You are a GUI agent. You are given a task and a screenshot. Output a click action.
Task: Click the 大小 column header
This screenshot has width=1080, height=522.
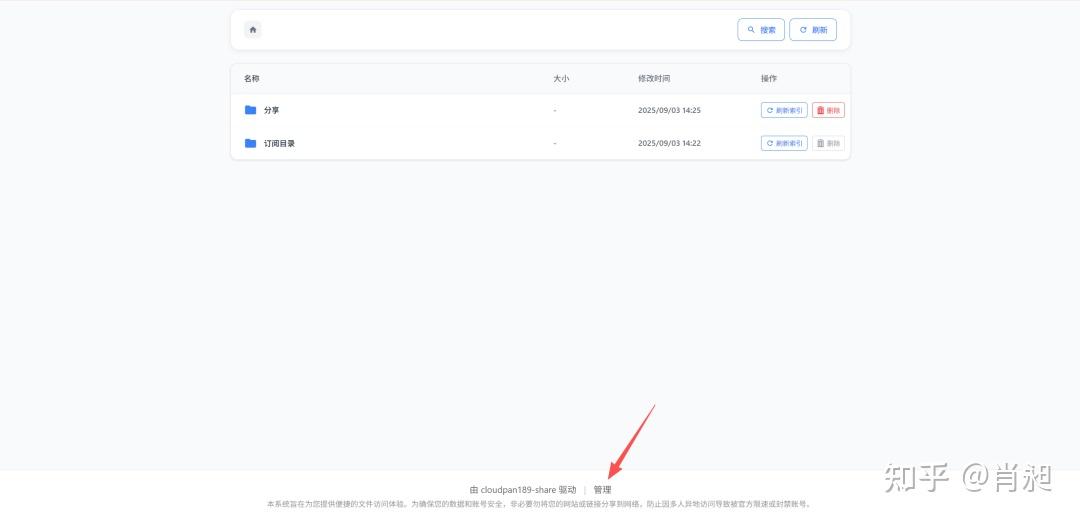[x=561, y=78]
